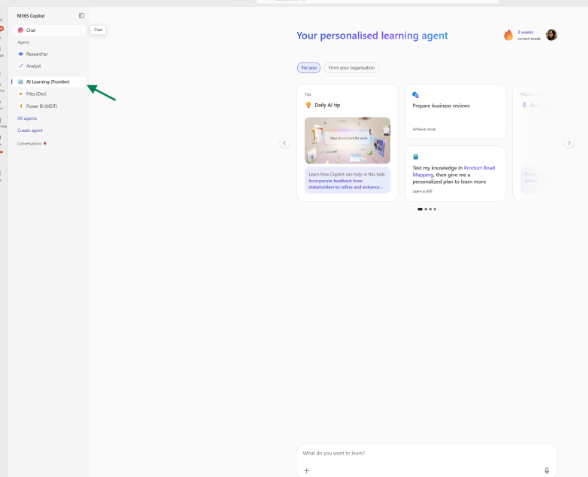Image resolution: width=588 pixels, height=477 pixels.
Task: Open the Analyst agent
Action: pyautogui.click(x=49, y=66)
